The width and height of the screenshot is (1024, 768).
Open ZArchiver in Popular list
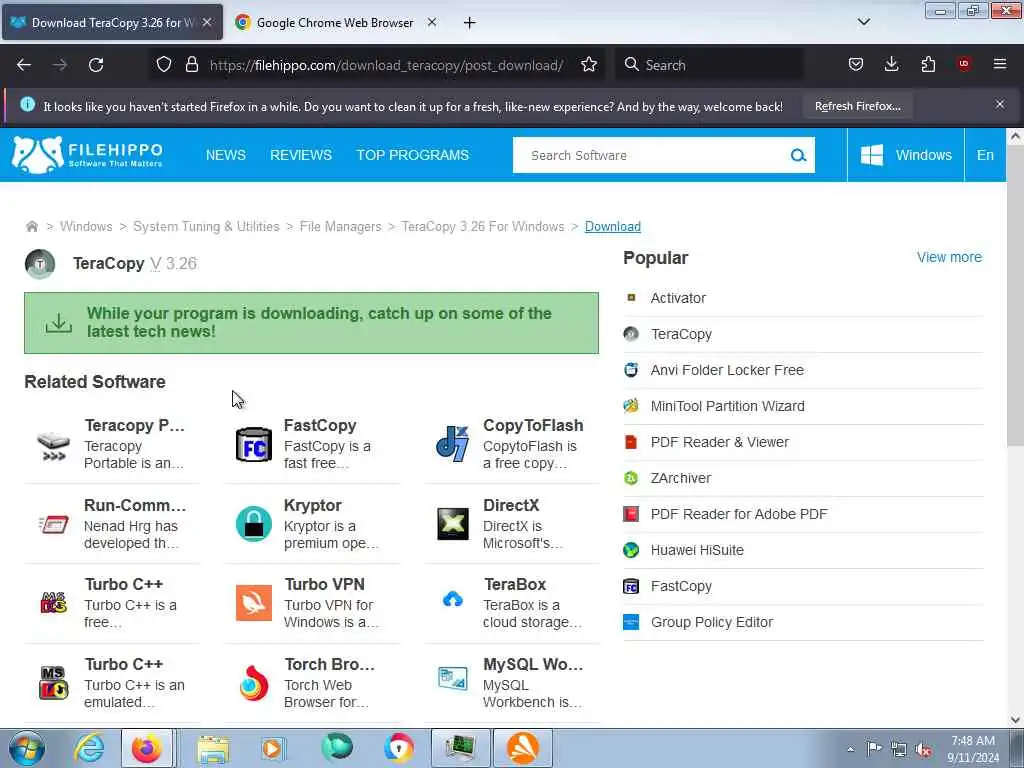click(x=680, y=478)
